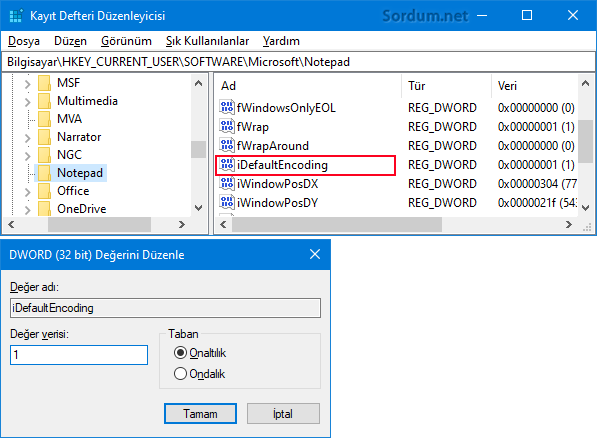Click the 0x0000021f data cell
This screenshot has width=597, height=438.
click(x=537, y=203)
